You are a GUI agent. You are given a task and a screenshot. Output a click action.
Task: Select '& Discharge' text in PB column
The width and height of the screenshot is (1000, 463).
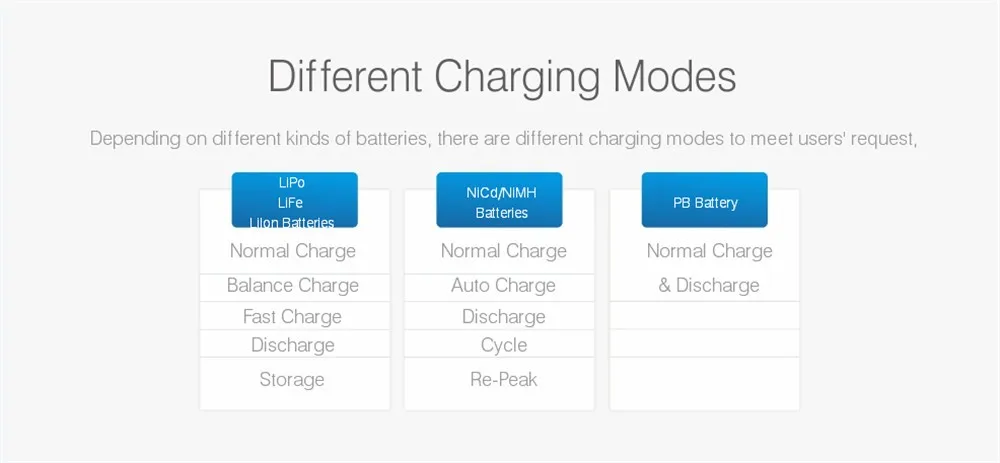click(x=709, y=285)
